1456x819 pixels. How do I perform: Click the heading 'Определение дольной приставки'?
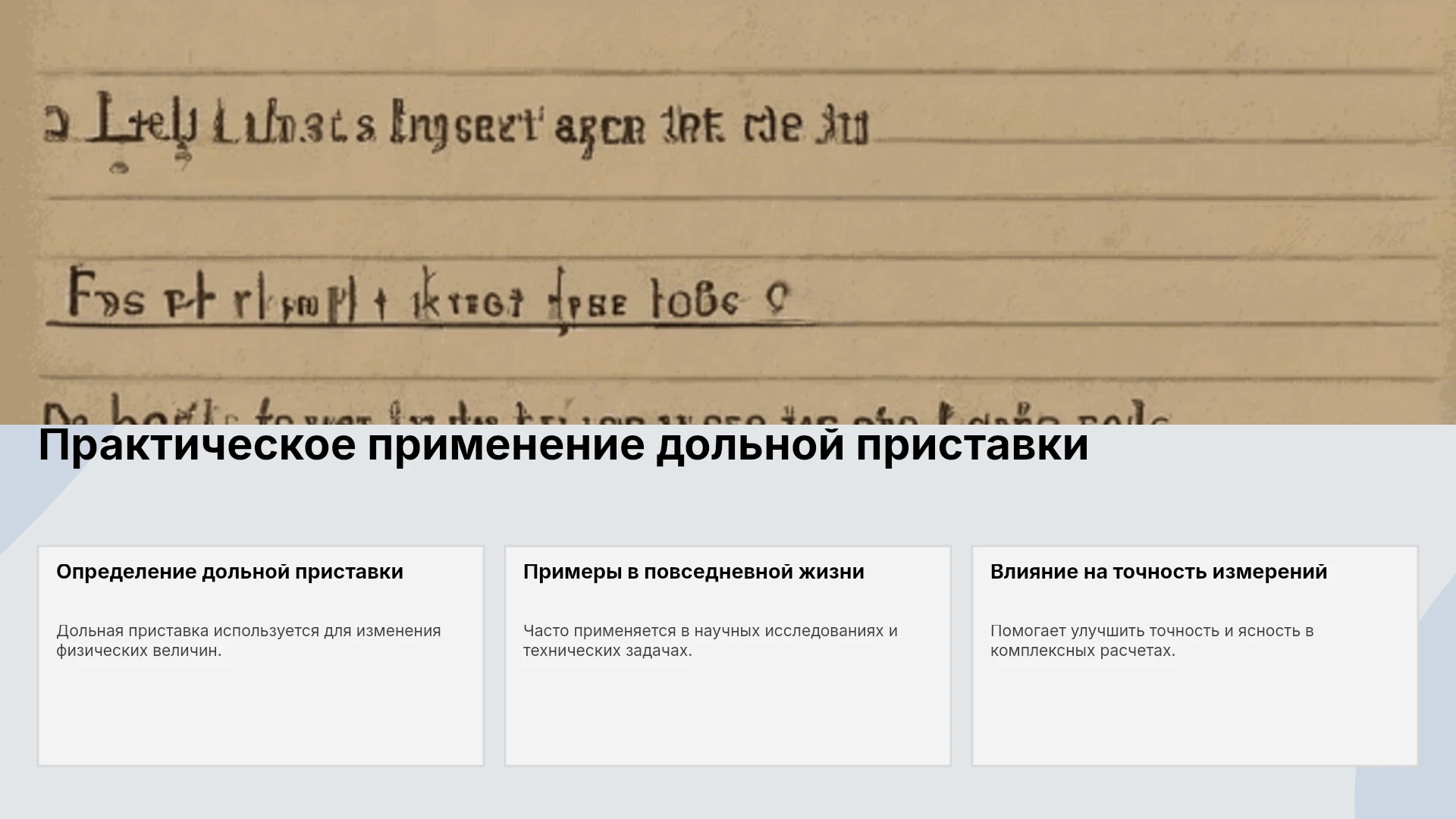pos(230,572)
